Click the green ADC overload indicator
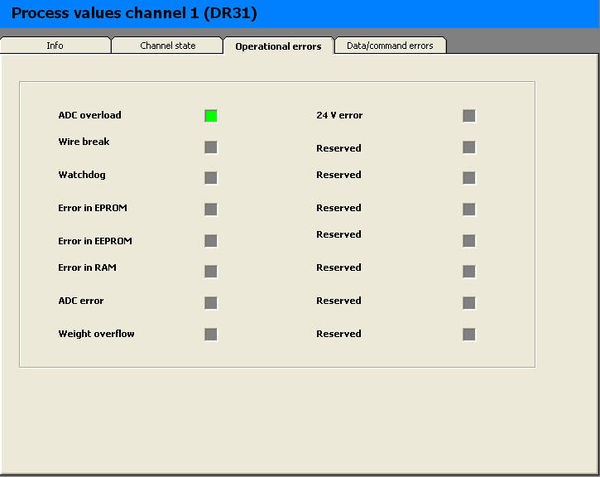Screen dimensions: 600x477 click(x=211, y=116)
